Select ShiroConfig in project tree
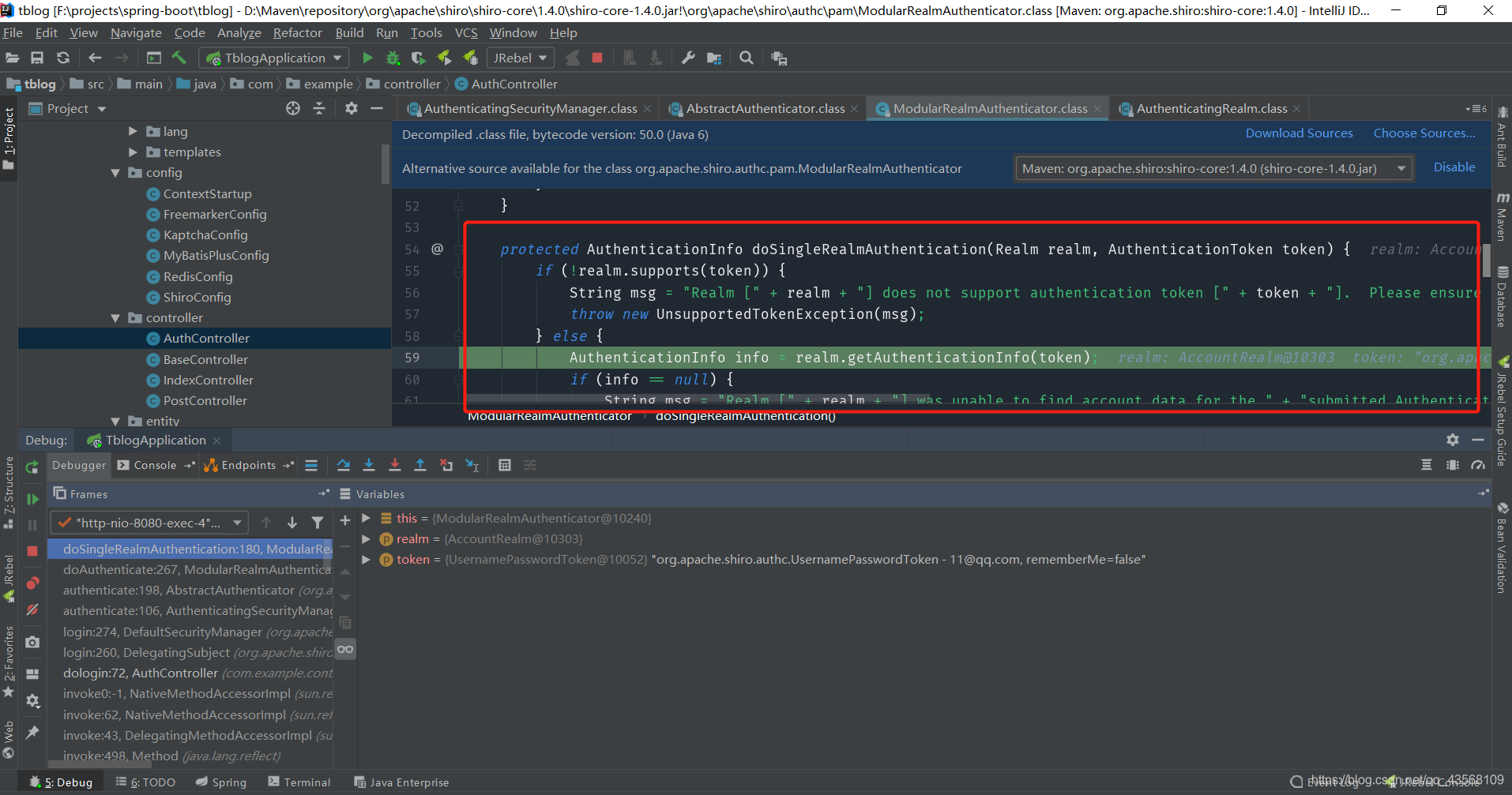 coord(197,297)
